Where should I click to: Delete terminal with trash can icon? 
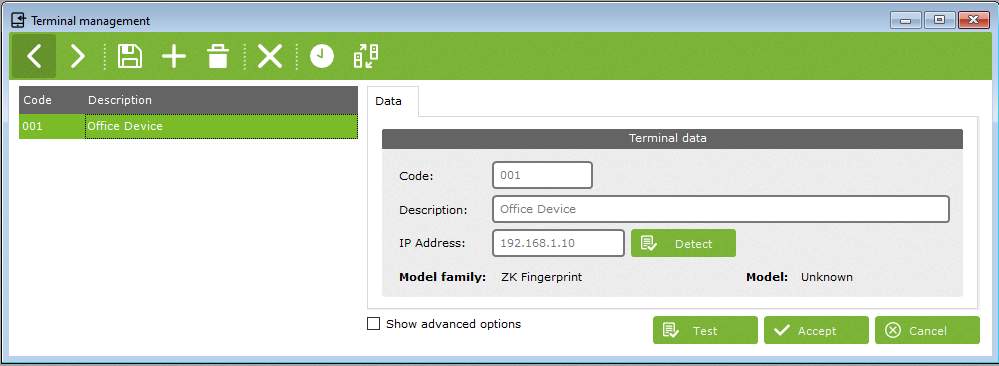217,56
